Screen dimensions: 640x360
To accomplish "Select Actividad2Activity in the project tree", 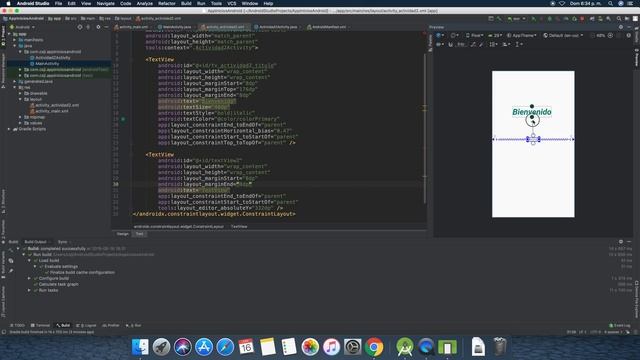I will pyautogui.click(x=53, y=58).
